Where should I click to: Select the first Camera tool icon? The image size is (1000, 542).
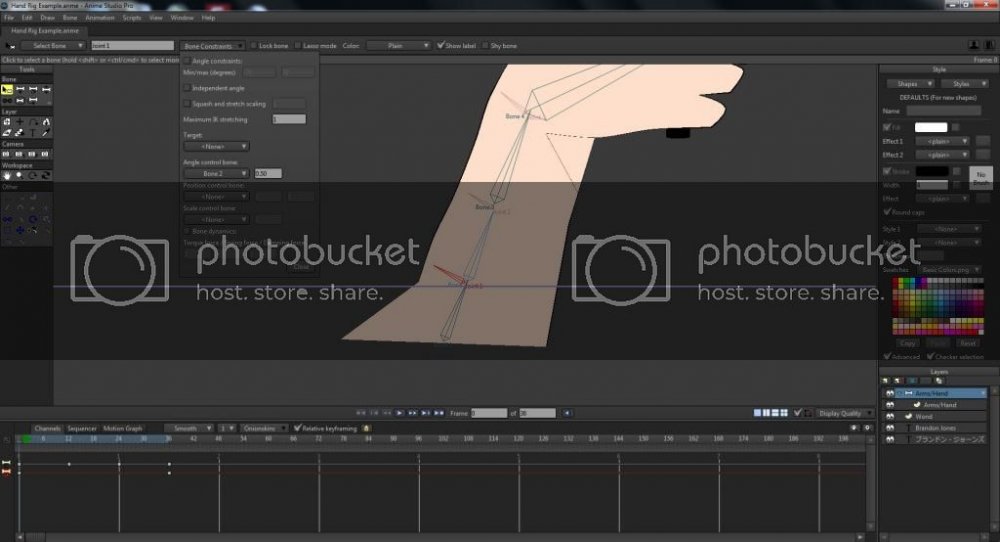click(x=7, y=154)
